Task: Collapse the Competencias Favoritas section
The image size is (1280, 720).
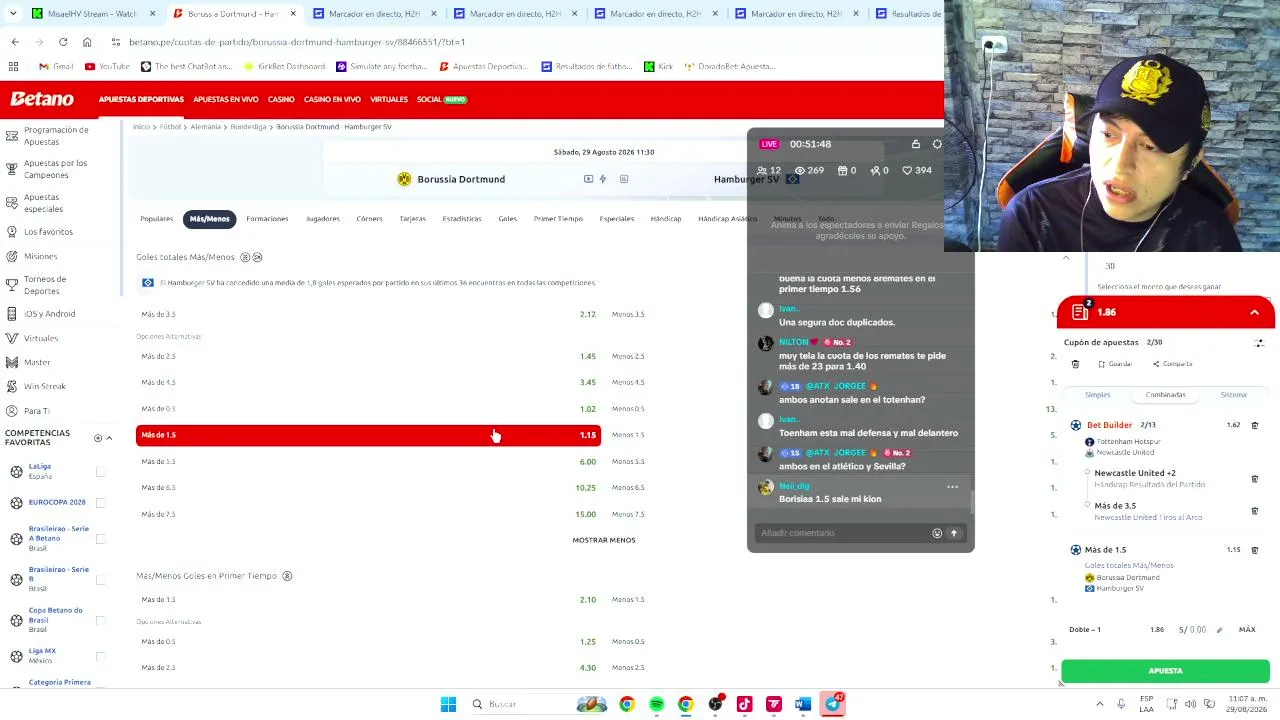Action: pos(109,438)
